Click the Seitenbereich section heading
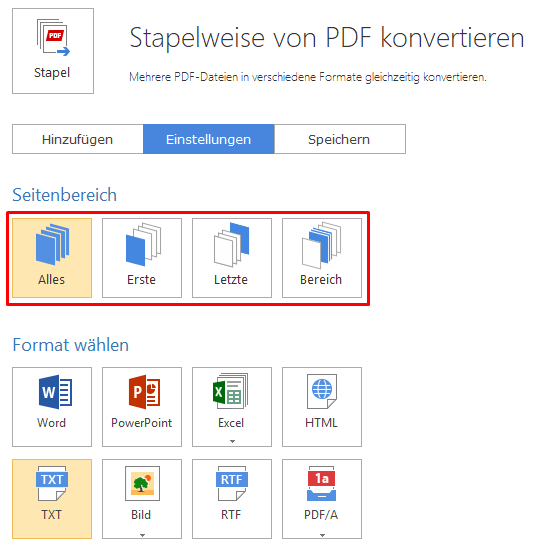Viewport: 538px width, 551px height. [x=65, y=194]
